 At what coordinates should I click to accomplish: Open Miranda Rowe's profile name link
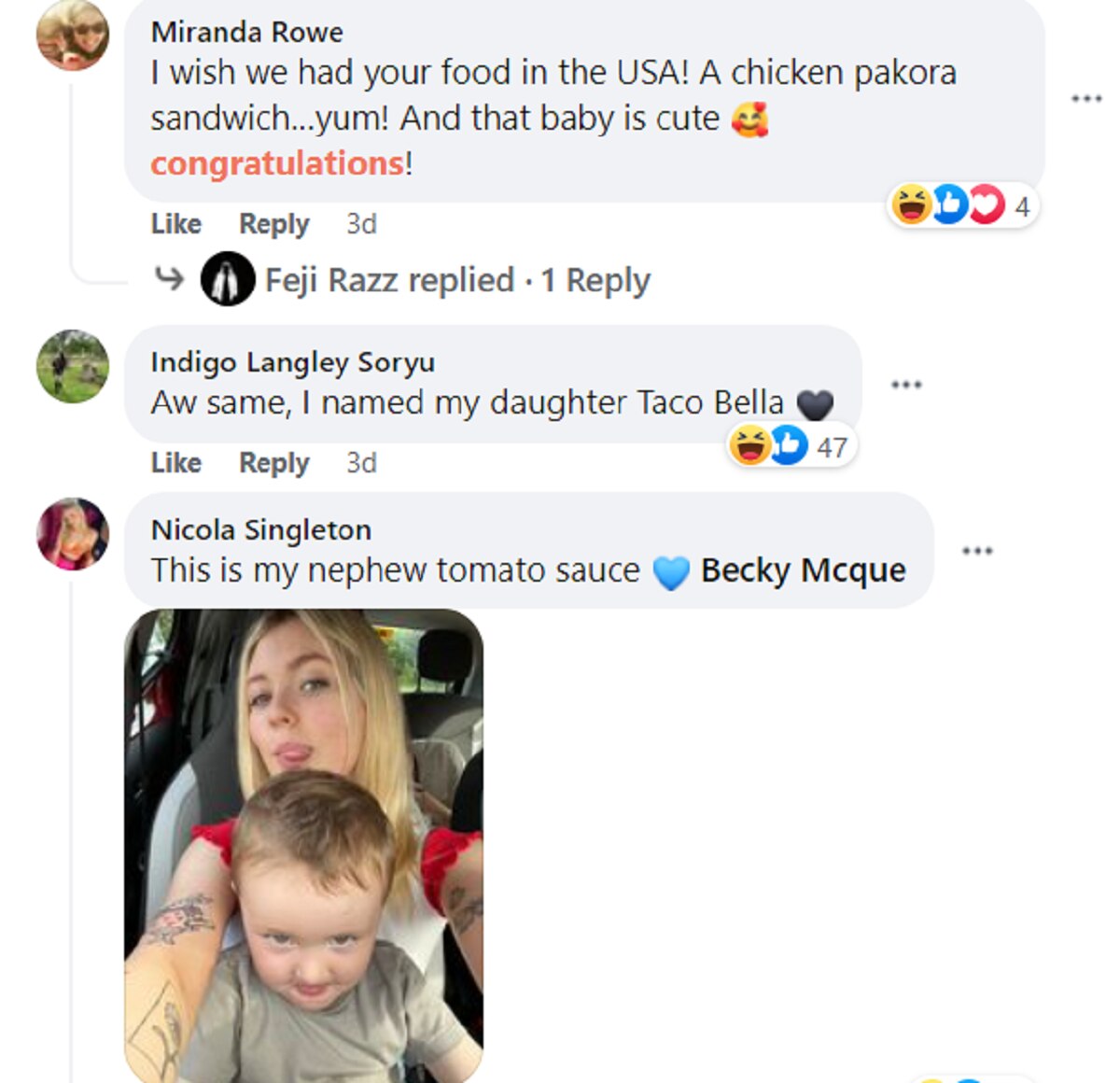click(x=247, y=32)
